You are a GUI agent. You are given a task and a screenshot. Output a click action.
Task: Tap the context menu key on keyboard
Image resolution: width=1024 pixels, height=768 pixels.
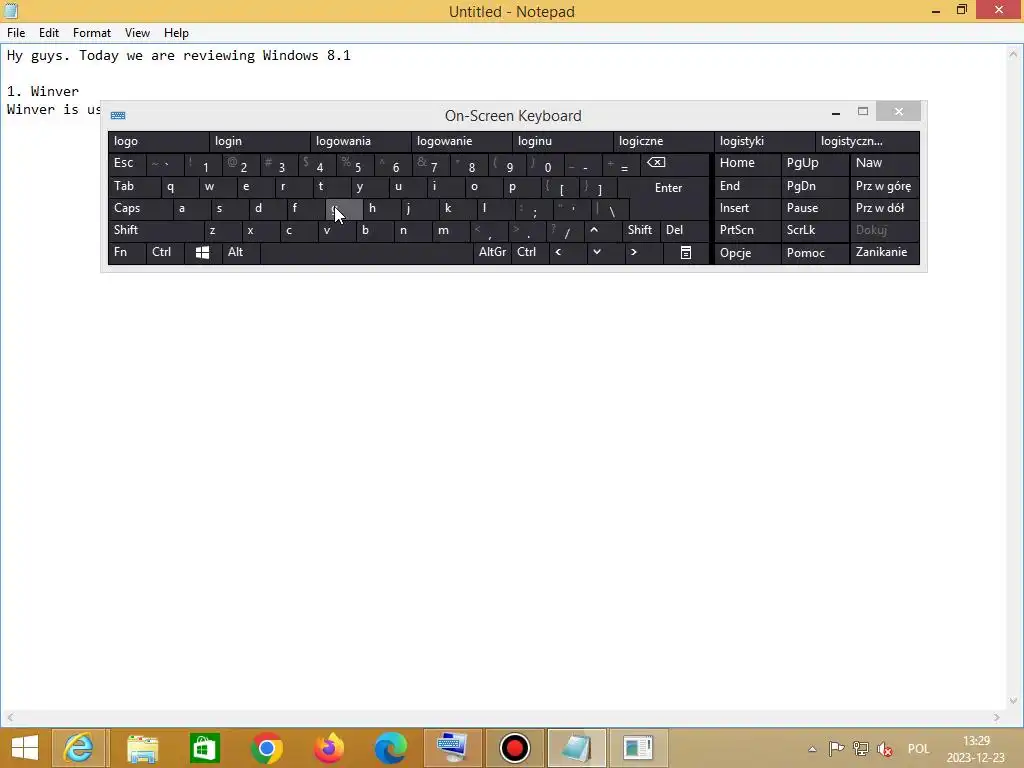(x=686, y=252)
